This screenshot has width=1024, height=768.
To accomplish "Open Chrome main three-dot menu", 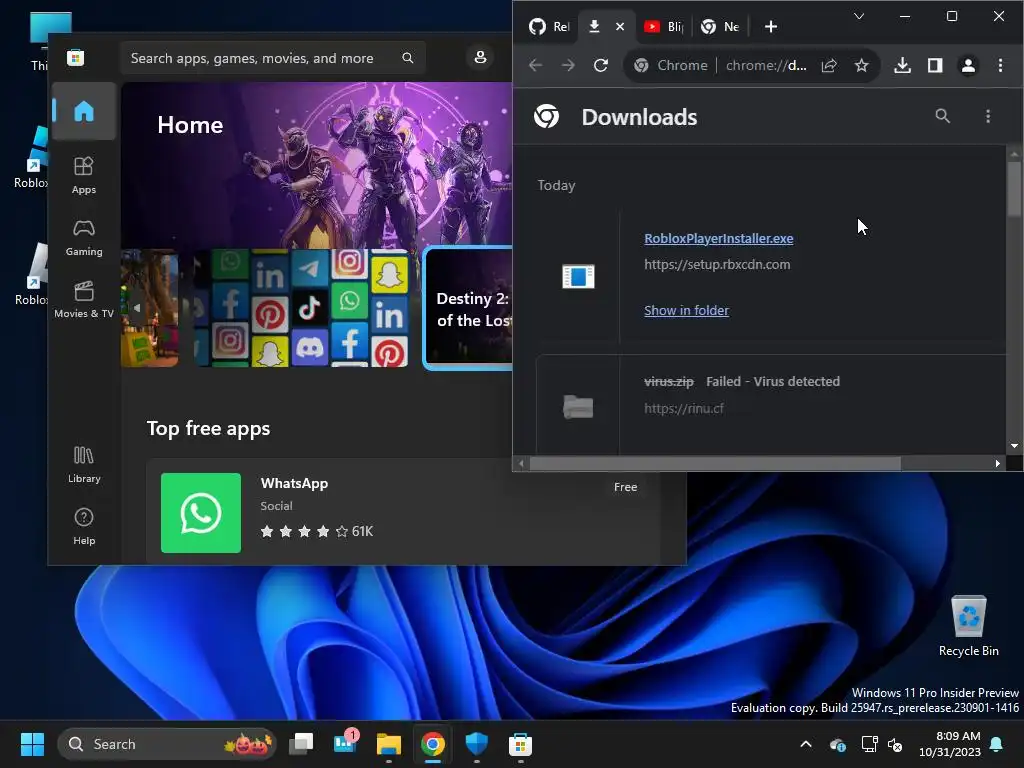I will click(1000, 65).
